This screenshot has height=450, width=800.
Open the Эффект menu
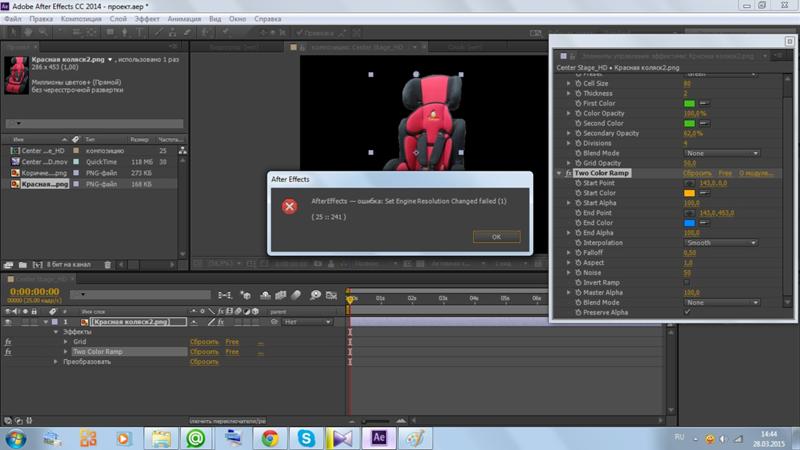coord(147,19)
